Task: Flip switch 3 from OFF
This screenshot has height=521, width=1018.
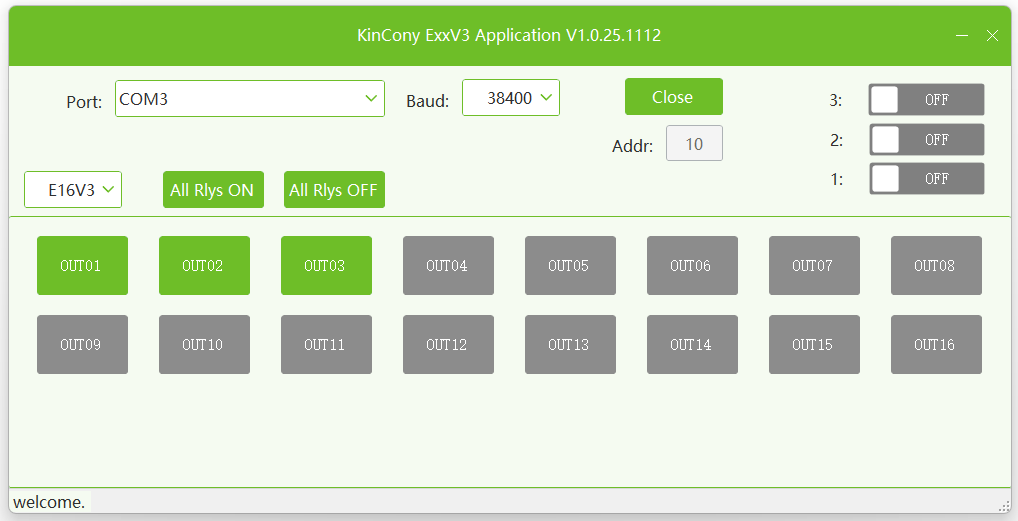Action: pyautogui.click(x=926, y=99)
